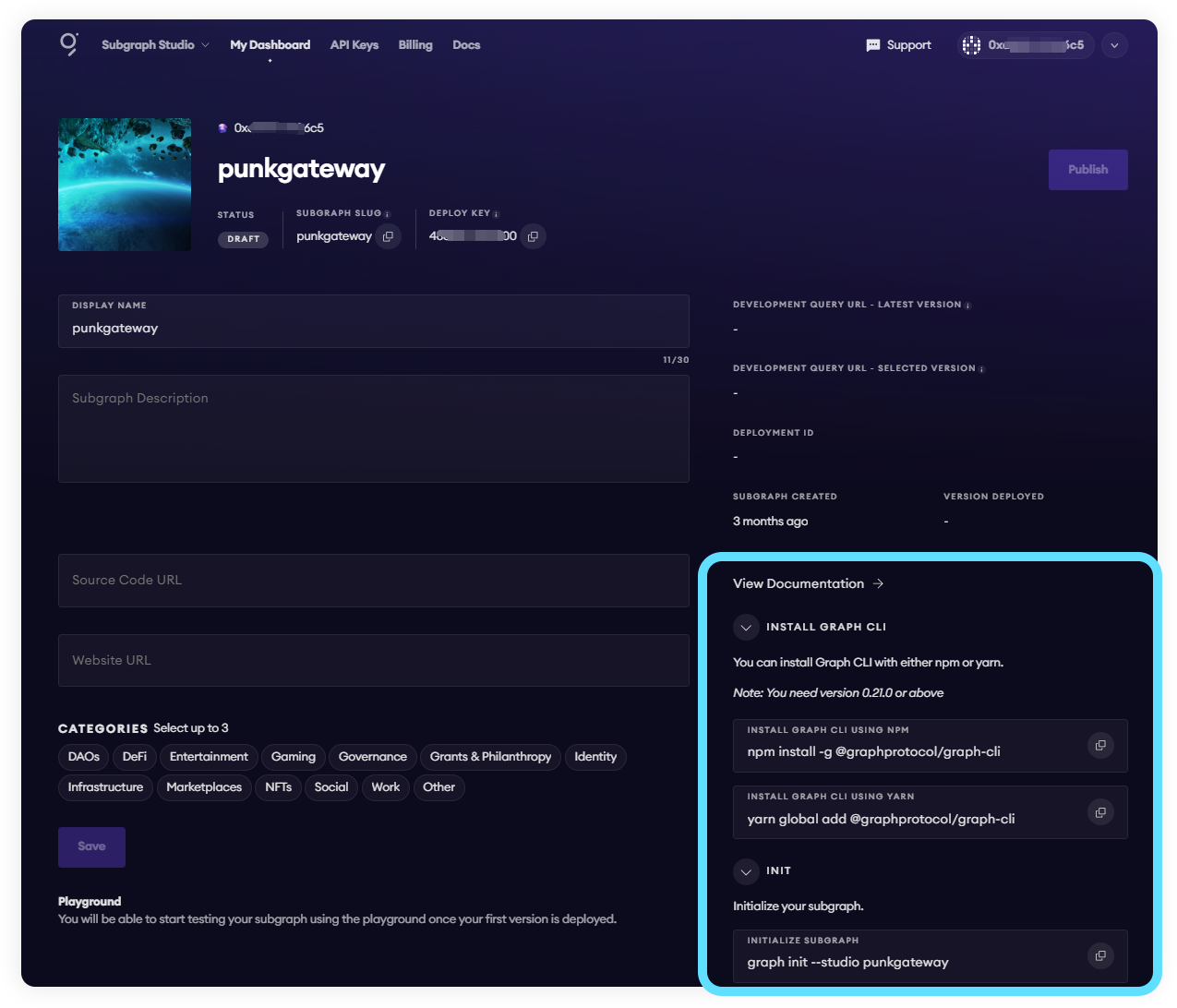Screen dimensions: 1177x1008
Task: Copy the graph init command
Action: tap(1099, 956)
